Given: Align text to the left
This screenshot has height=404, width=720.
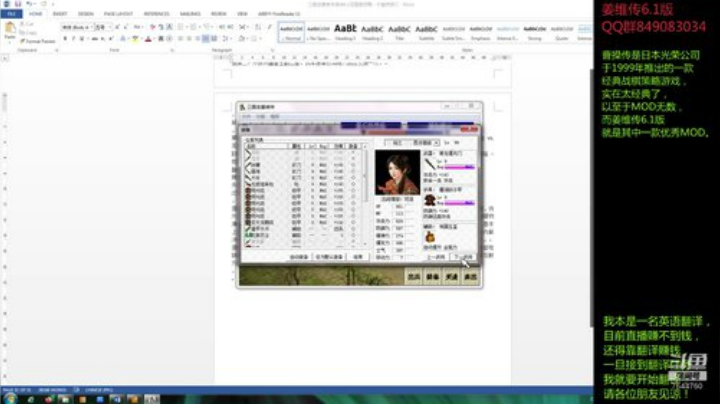Looking at the screenshot, I should tap(180, 39).
